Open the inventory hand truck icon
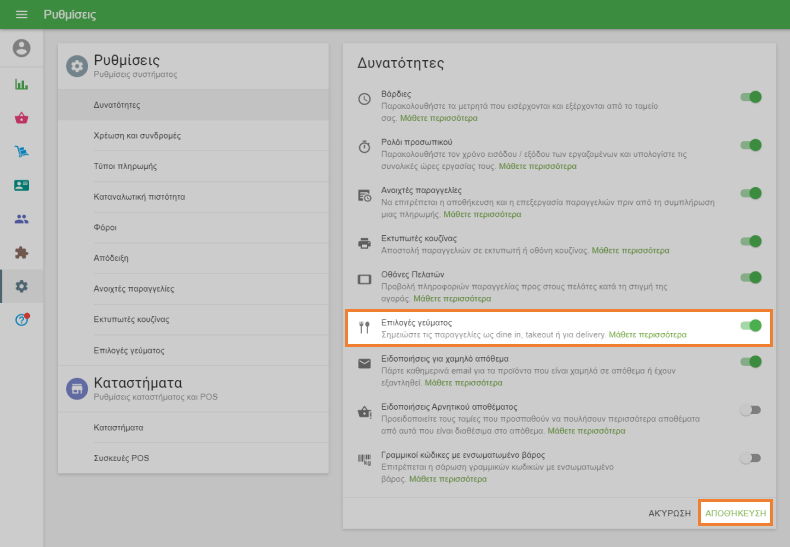 click(x=21, y=152)
